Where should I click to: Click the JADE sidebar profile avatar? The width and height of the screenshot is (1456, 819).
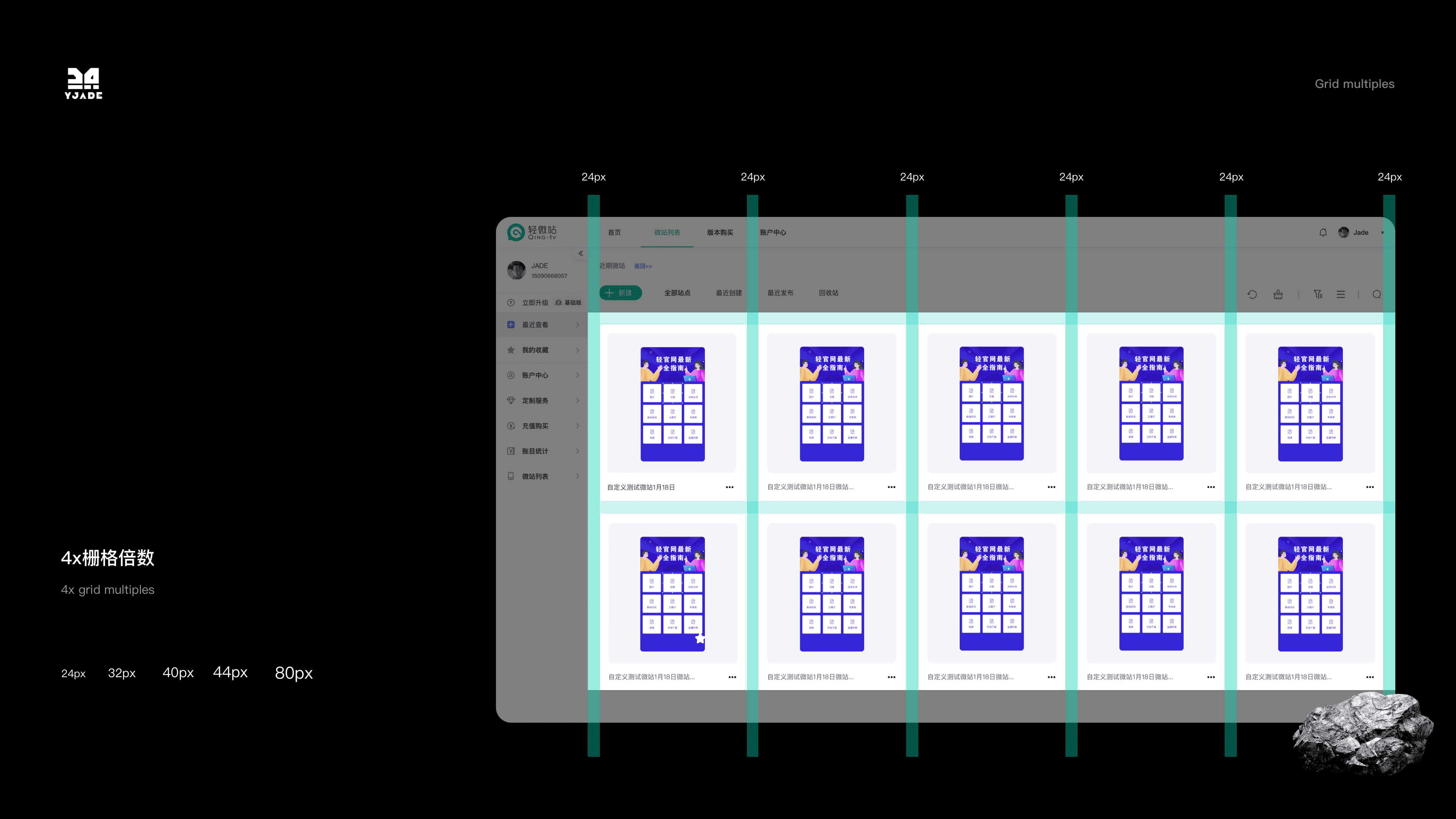516,270
